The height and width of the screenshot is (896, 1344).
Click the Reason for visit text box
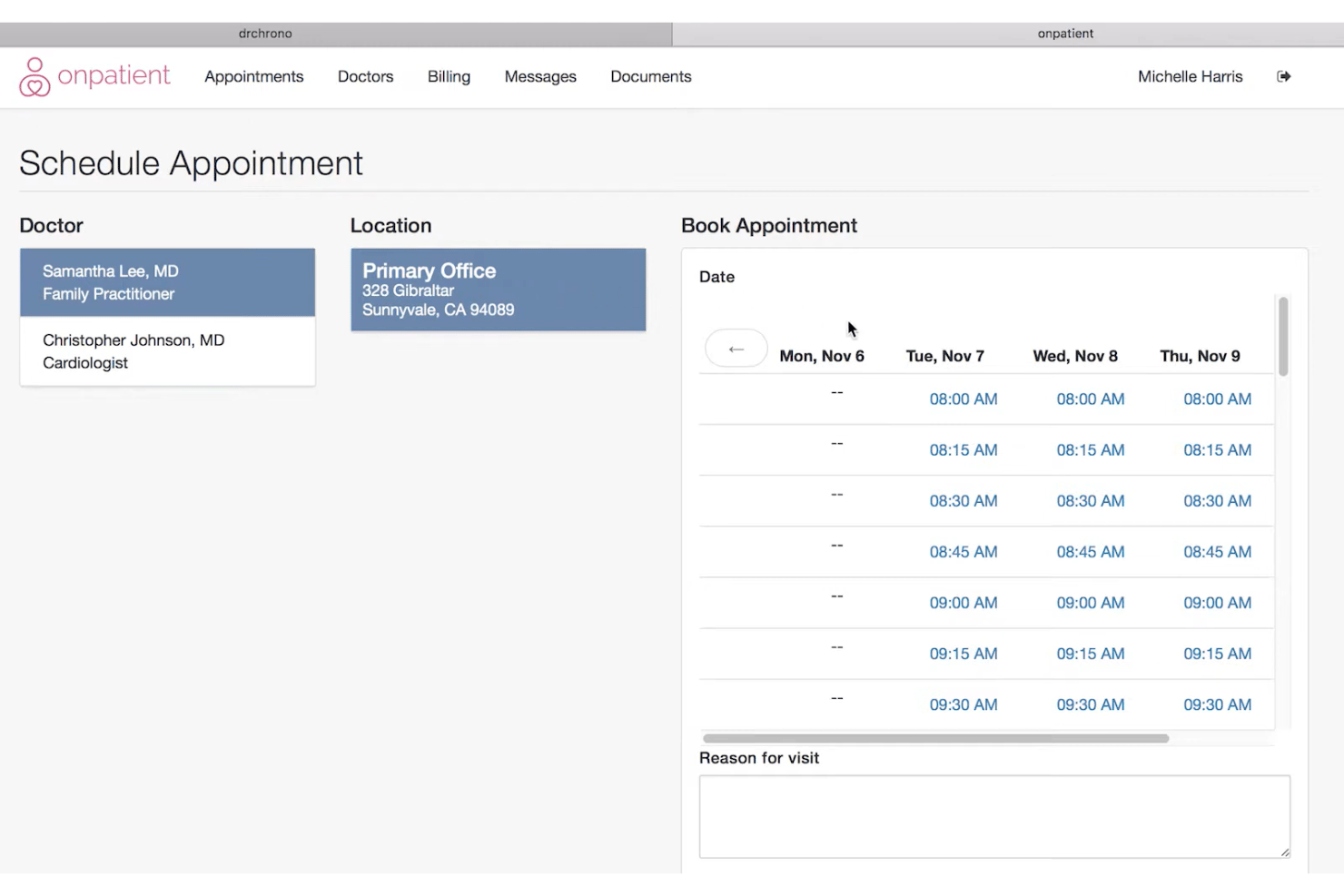tap(994, 816)
